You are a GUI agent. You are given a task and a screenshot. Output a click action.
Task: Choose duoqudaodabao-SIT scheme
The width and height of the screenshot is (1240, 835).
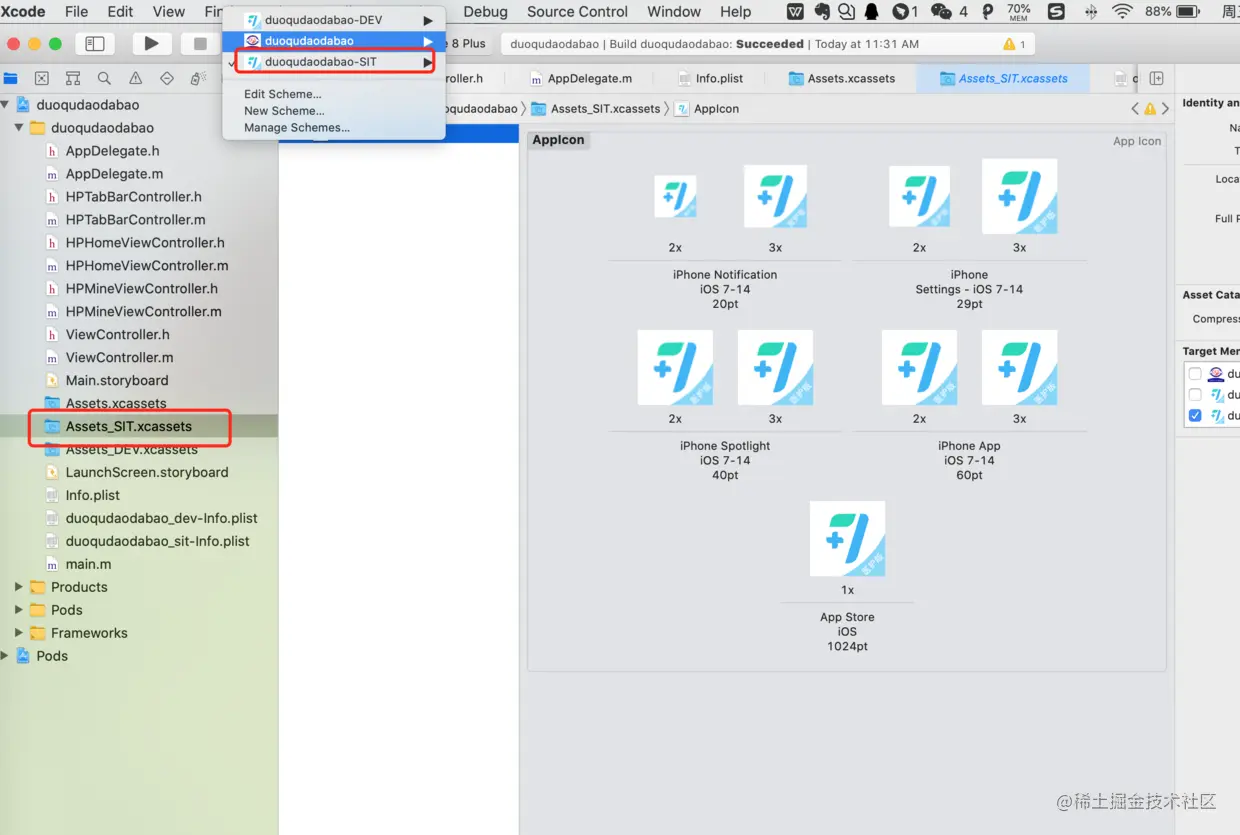coord(334,62)
